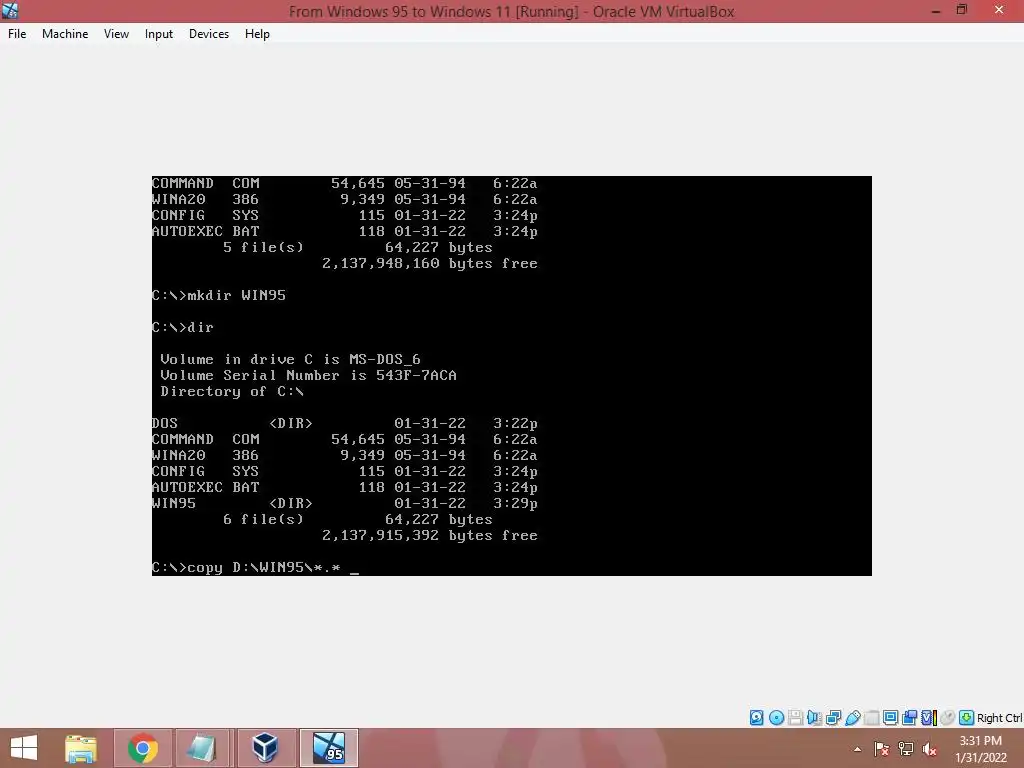The height and width of the screenshot is (768, 1024).
Task: Click the 'copy D:\WIN95\*.*' command prompt
Action: point(255,568)
